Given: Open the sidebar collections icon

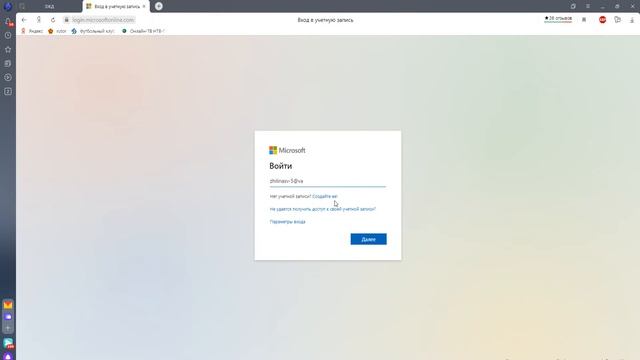Looking at the screenshot, I should (8, 63).
